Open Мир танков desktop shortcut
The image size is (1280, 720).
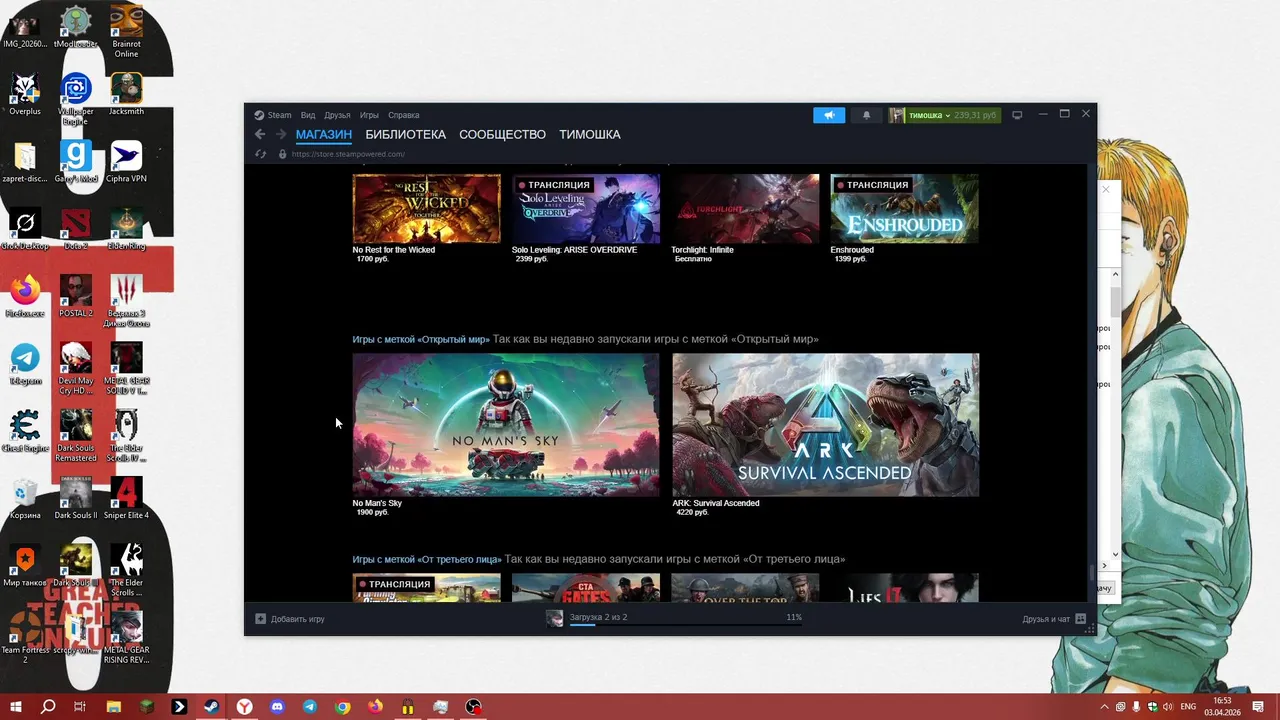click(x=25, y=565)
